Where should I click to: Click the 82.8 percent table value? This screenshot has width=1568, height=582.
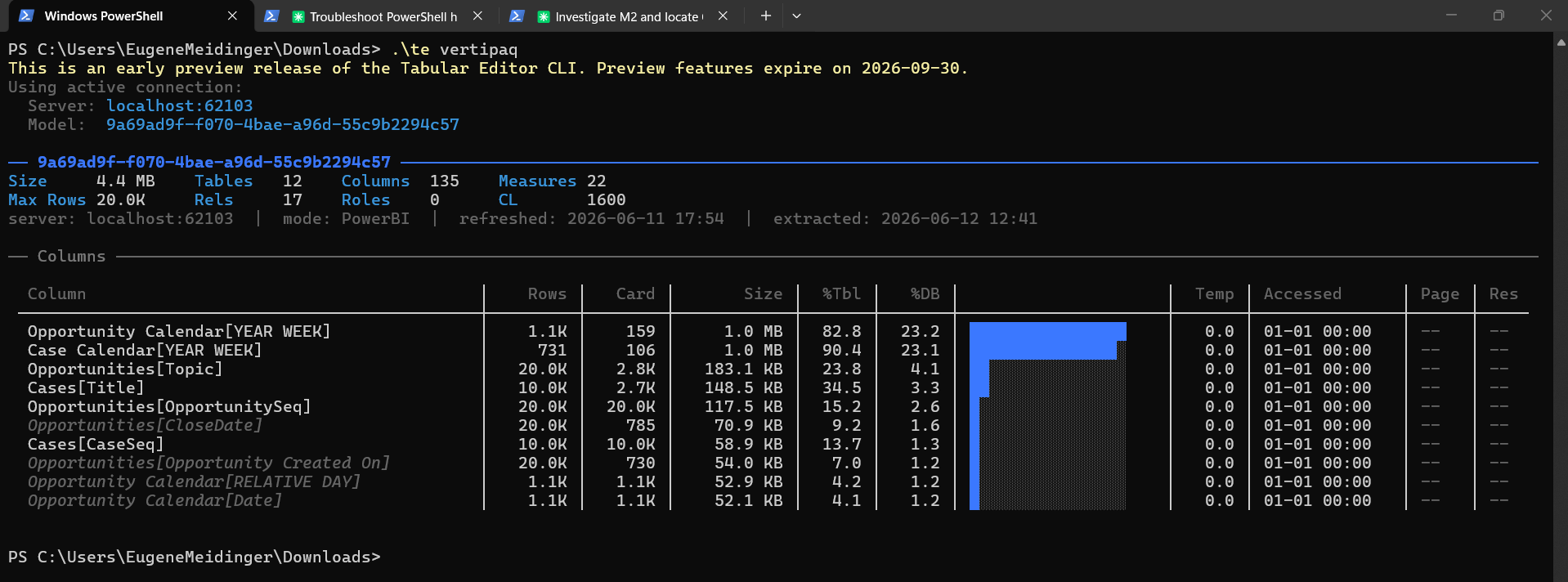coord(841,332)
